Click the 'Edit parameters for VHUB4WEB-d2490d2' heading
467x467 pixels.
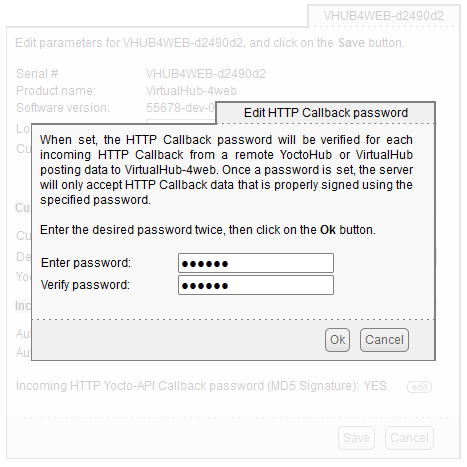[210, 43]
